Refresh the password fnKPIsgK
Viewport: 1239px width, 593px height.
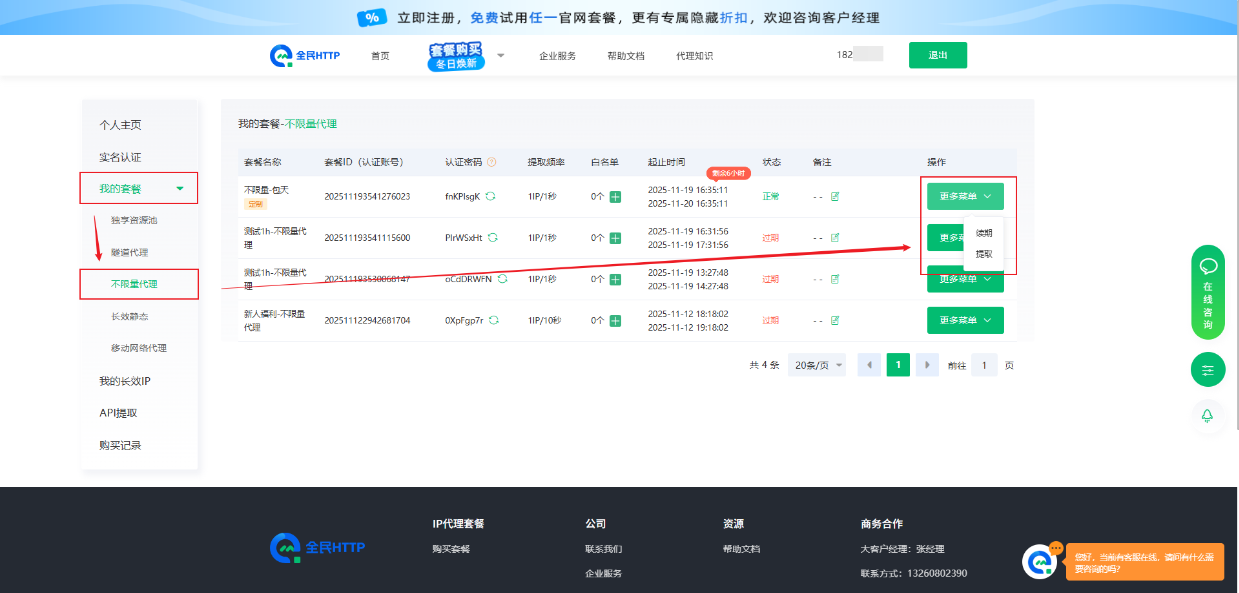tap(491, 196)
